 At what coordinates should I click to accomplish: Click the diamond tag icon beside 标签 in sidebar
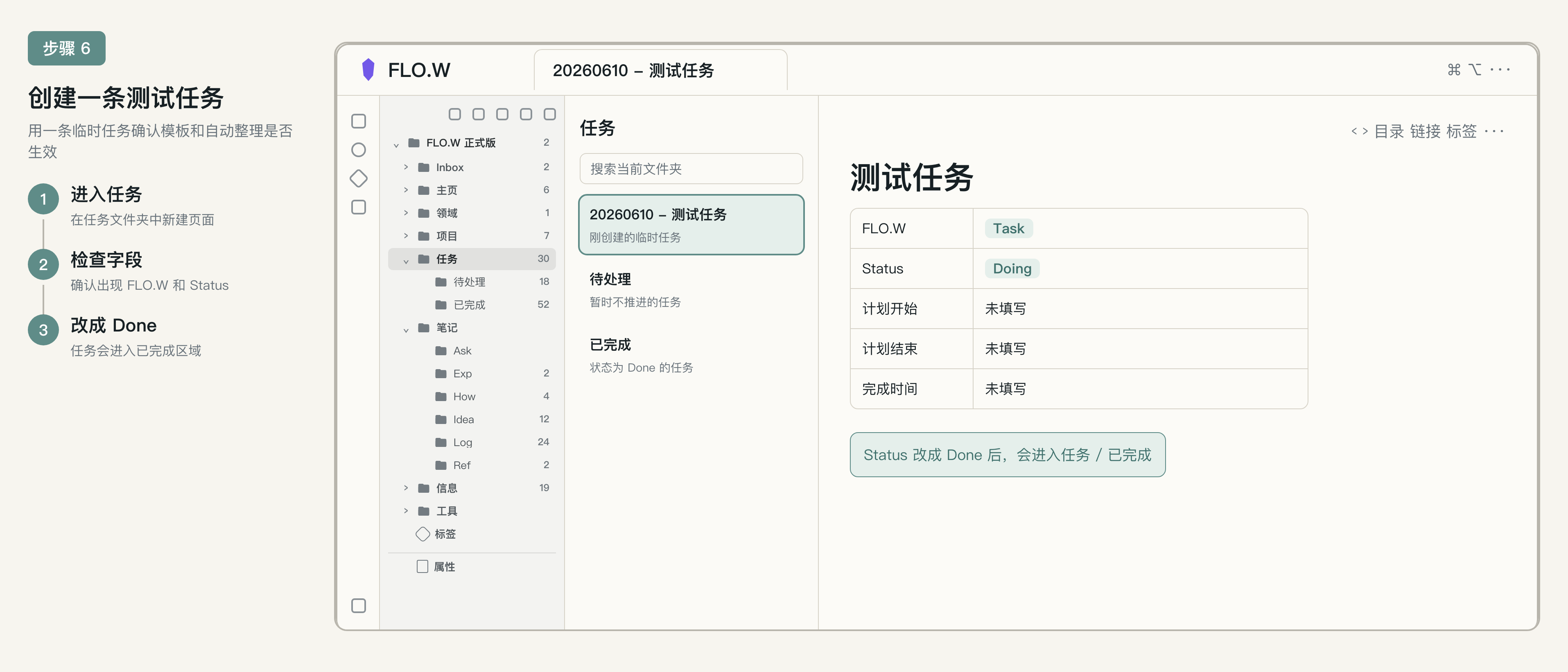tap(423, 534)
